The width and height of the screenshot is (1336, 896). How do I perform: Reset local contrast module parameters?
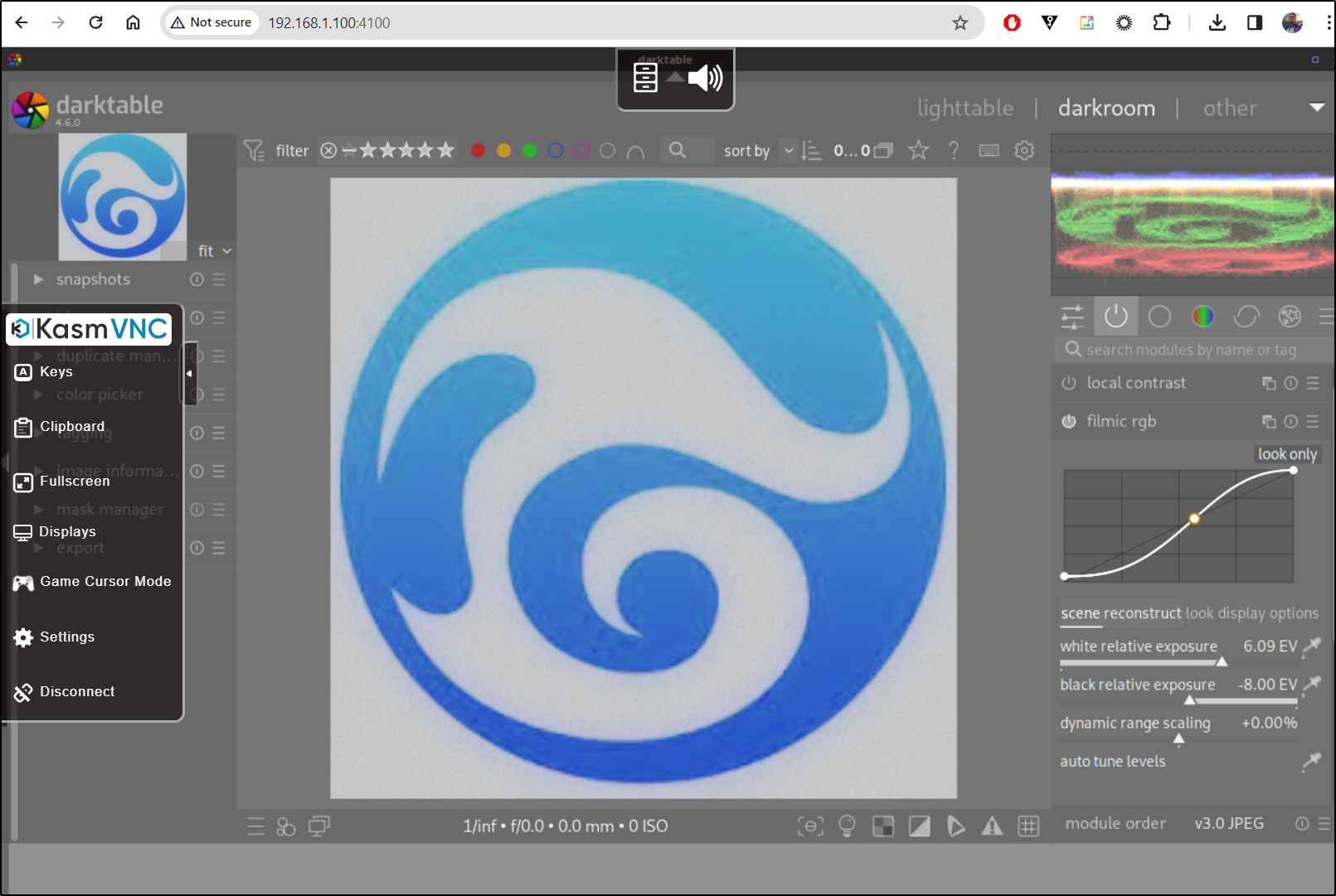coord(1290,383)
